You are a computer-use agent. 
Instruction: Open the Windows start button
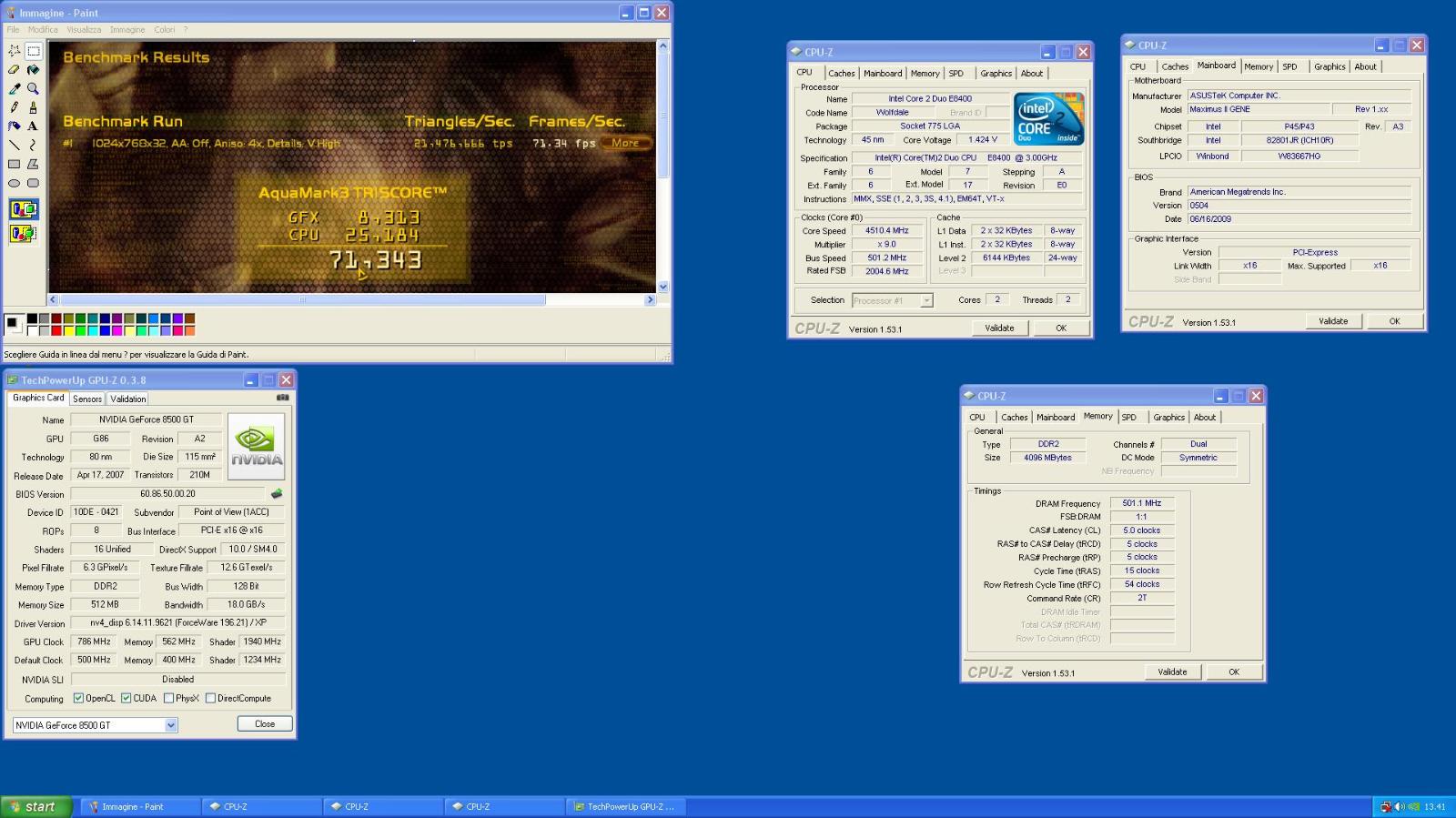[35, 806]
